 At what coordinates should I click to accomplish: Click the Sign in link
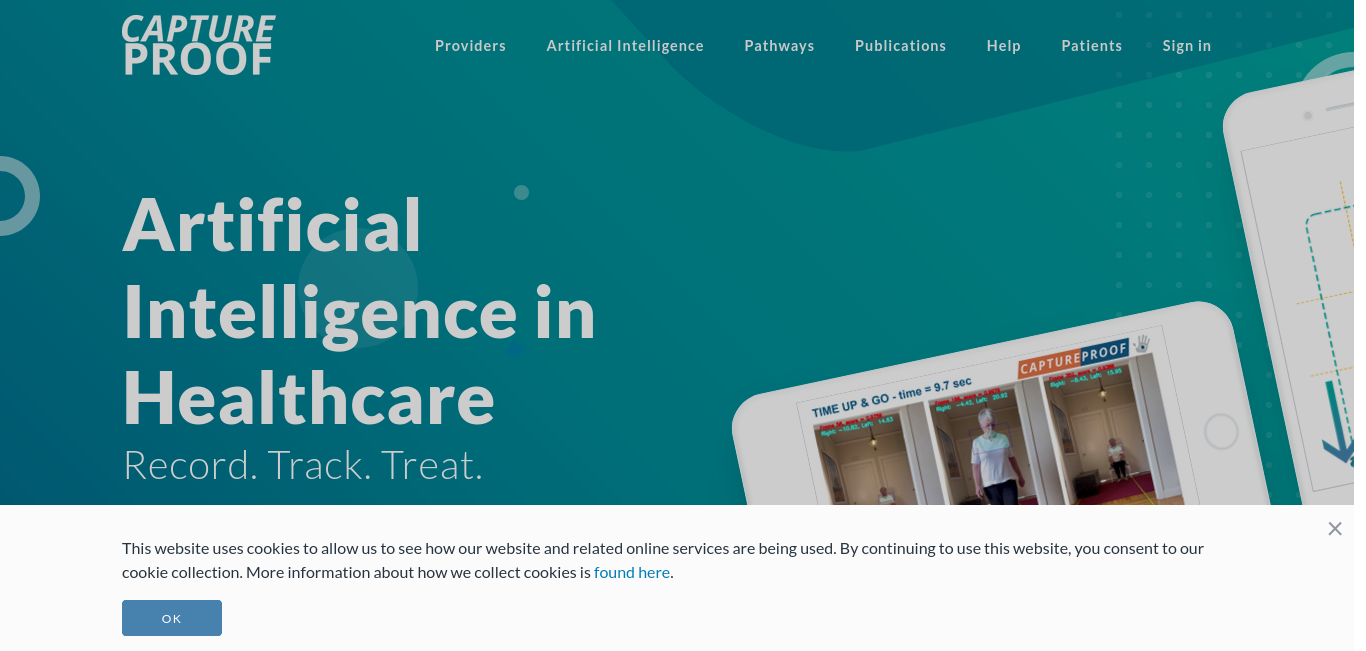(1186, 46)
